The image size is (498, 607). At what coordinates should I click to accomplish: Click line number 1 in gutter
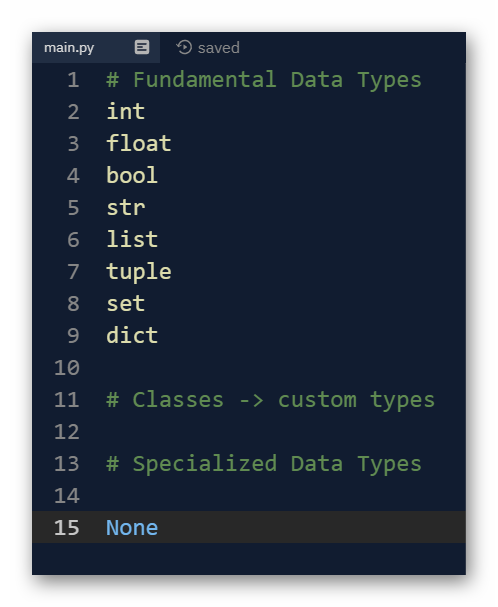(73, 80)
